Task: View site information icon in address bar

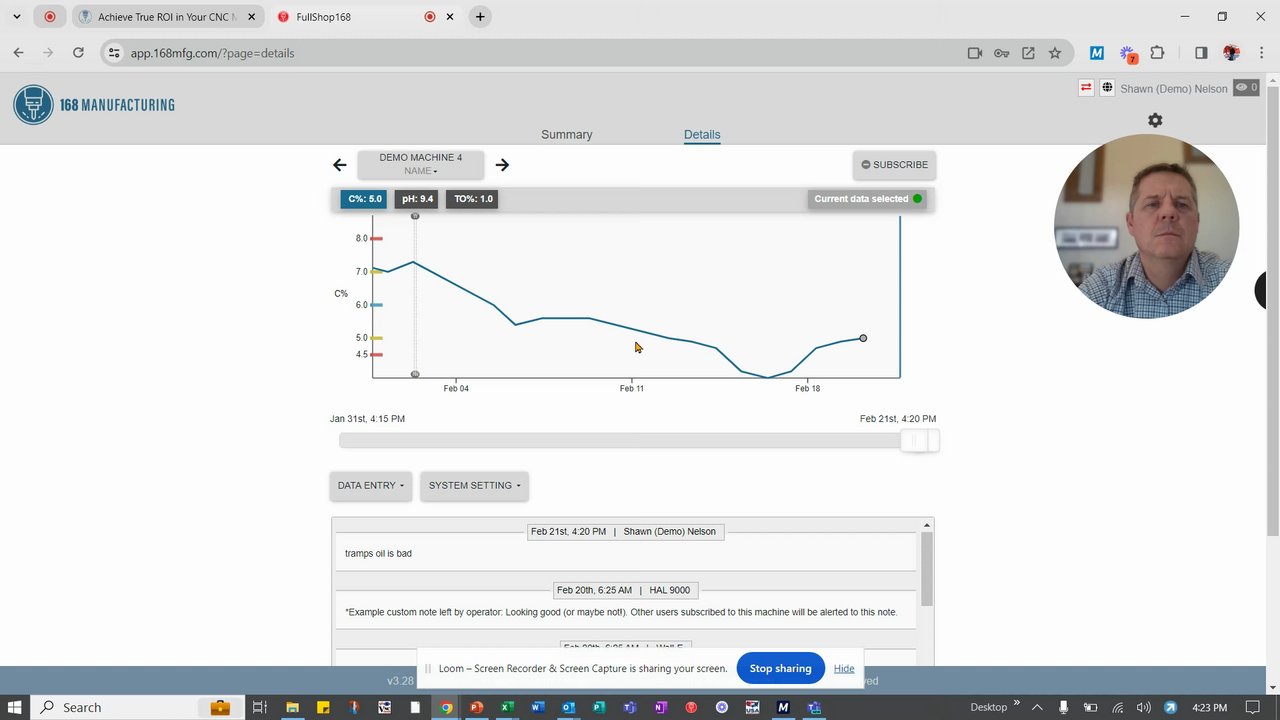Action: click(x=114, y=53)
